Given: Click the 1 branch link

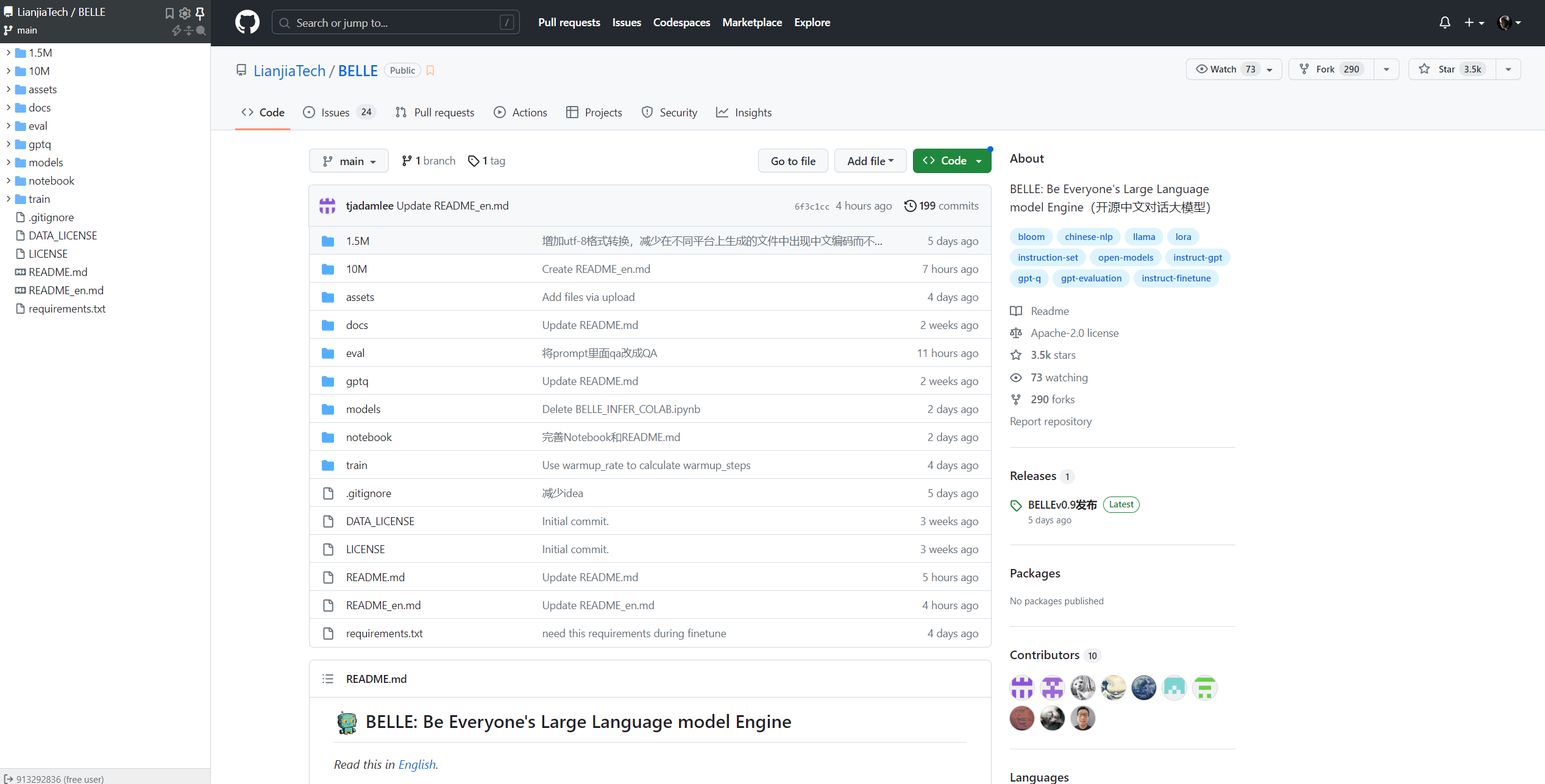Looking at the screenshot, I should pos(428,160).
